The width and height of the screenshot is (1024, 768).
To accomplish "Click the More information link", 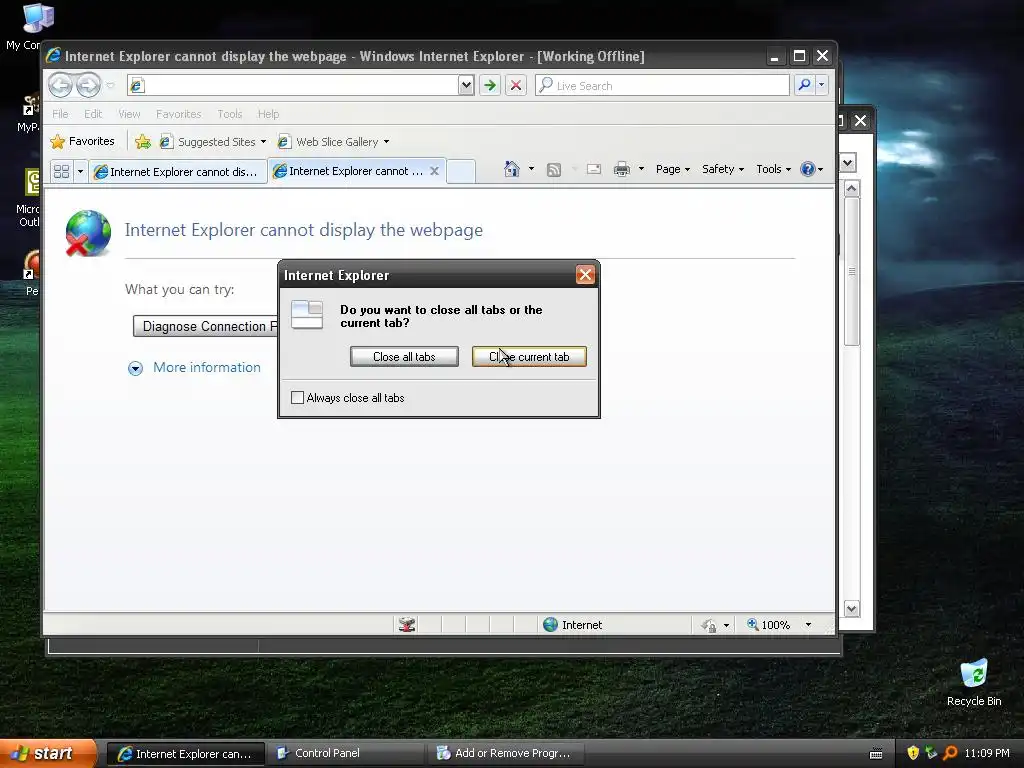I will click(x=206, y=367).
